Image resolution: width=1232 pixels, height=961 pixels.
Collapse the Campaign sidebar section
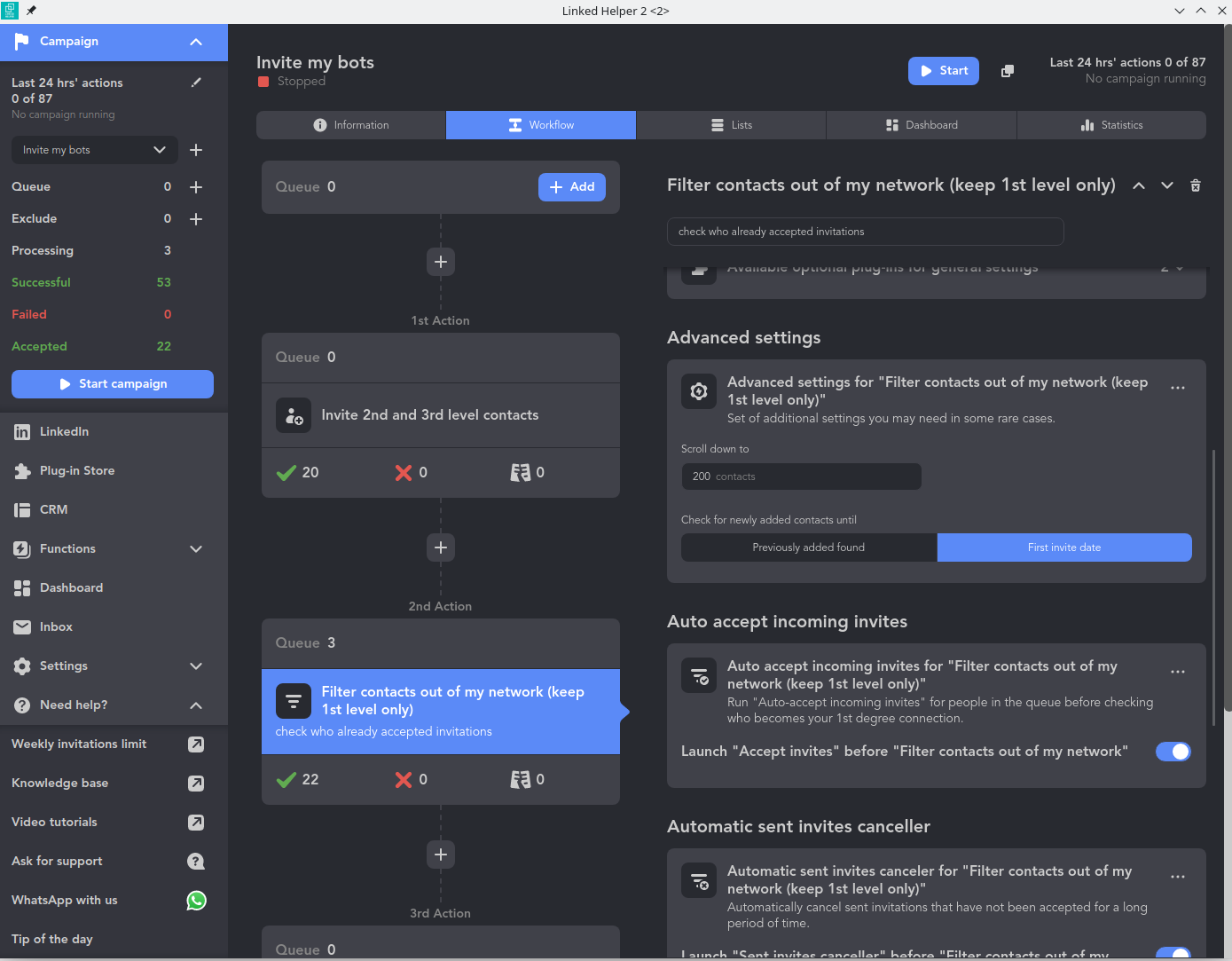196,42
